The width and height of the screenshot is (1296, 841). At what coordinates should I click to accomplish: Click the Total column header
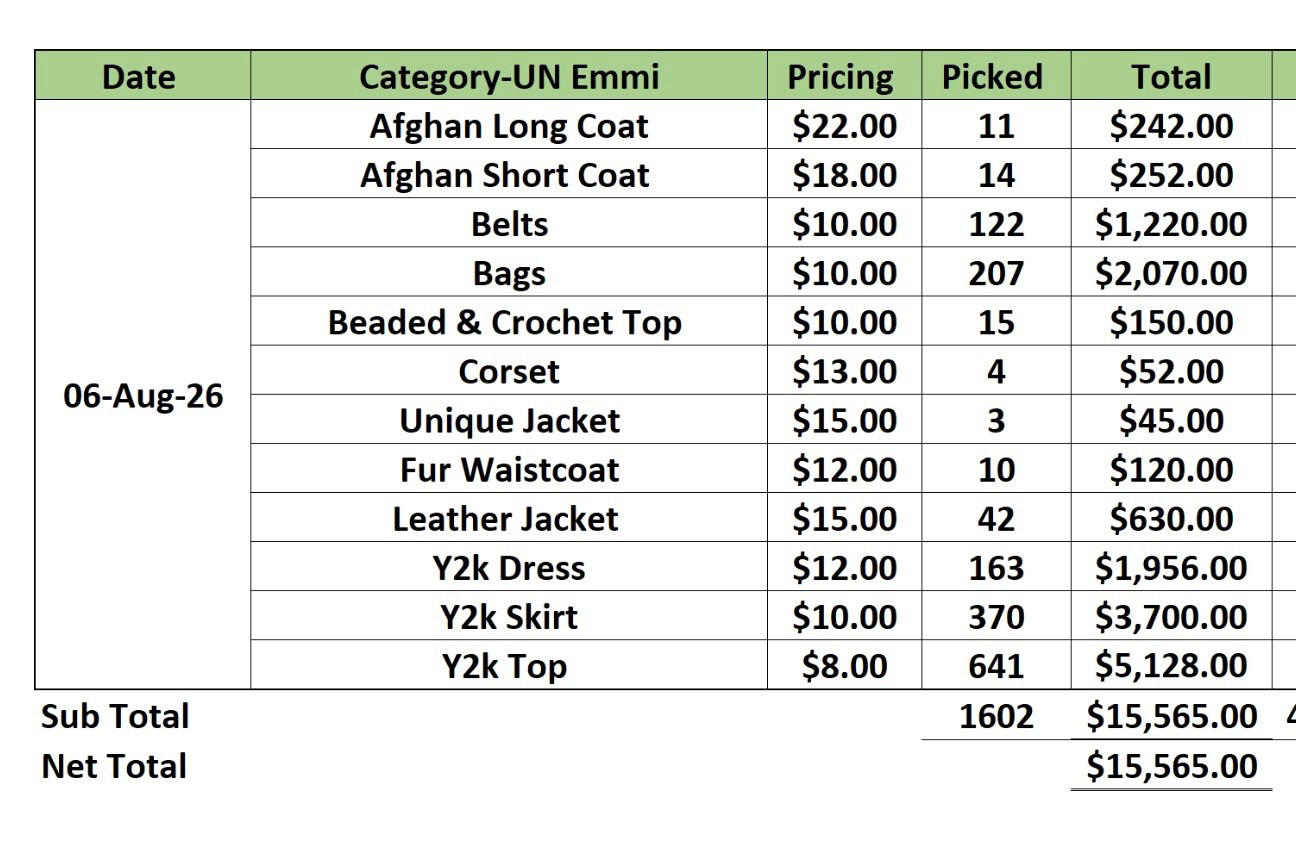(x=1171, y=76)
